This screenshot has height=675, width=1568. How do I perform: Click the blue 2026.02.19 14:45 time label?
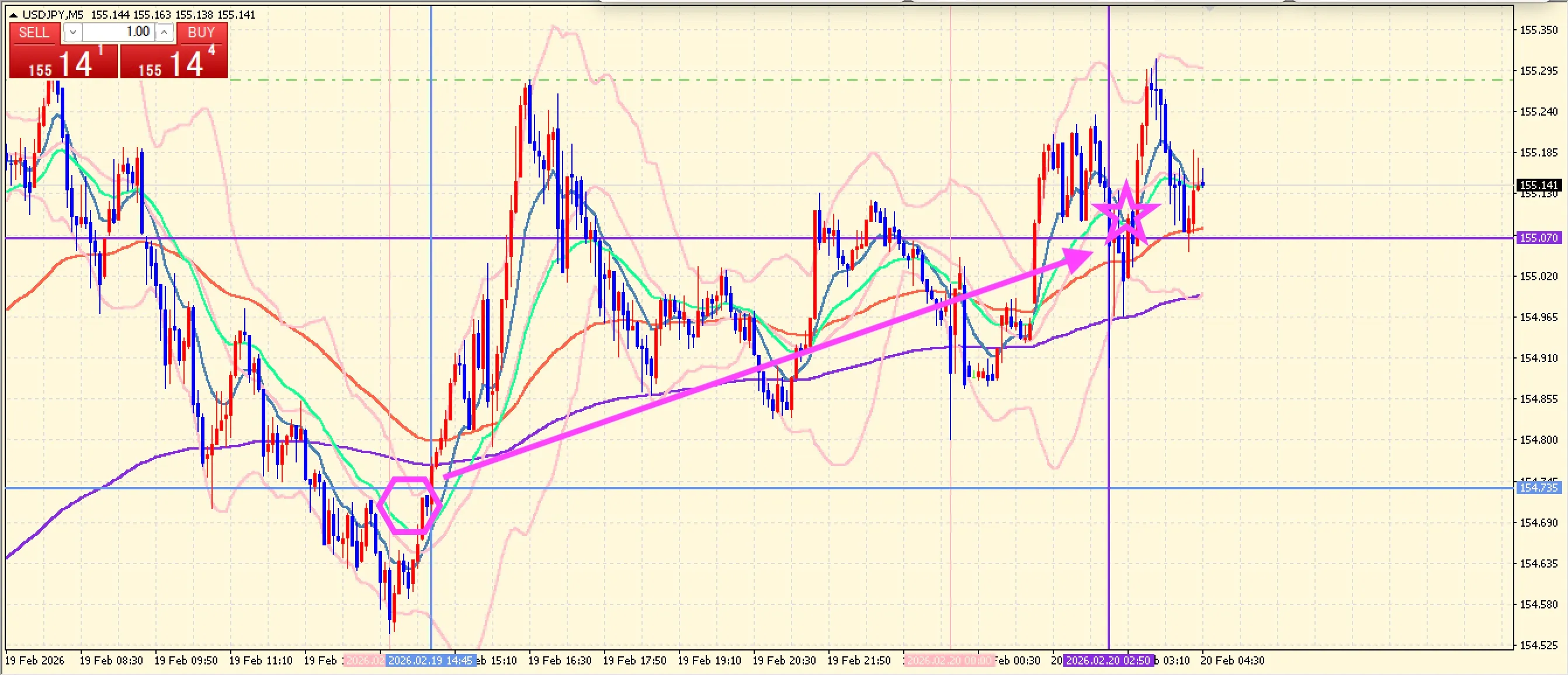pyautogui.click(x=431, y=660)
